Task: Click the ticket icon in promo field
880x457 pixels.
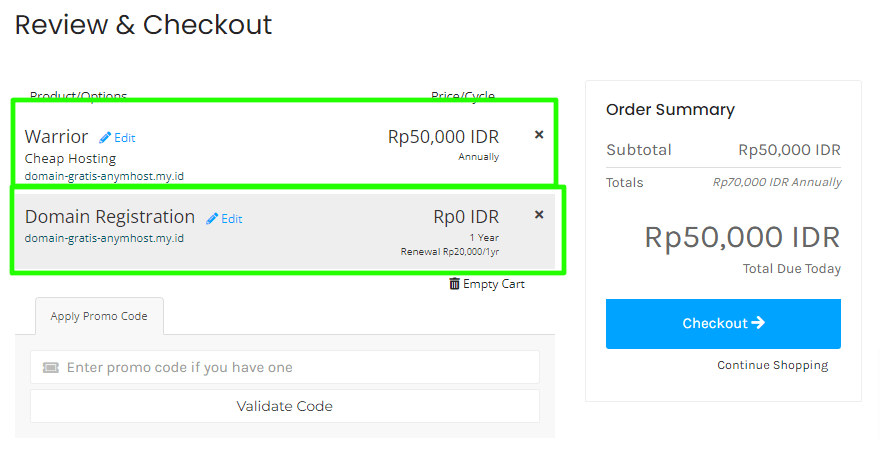Action: pyautogui.click(x=51, y=368)
